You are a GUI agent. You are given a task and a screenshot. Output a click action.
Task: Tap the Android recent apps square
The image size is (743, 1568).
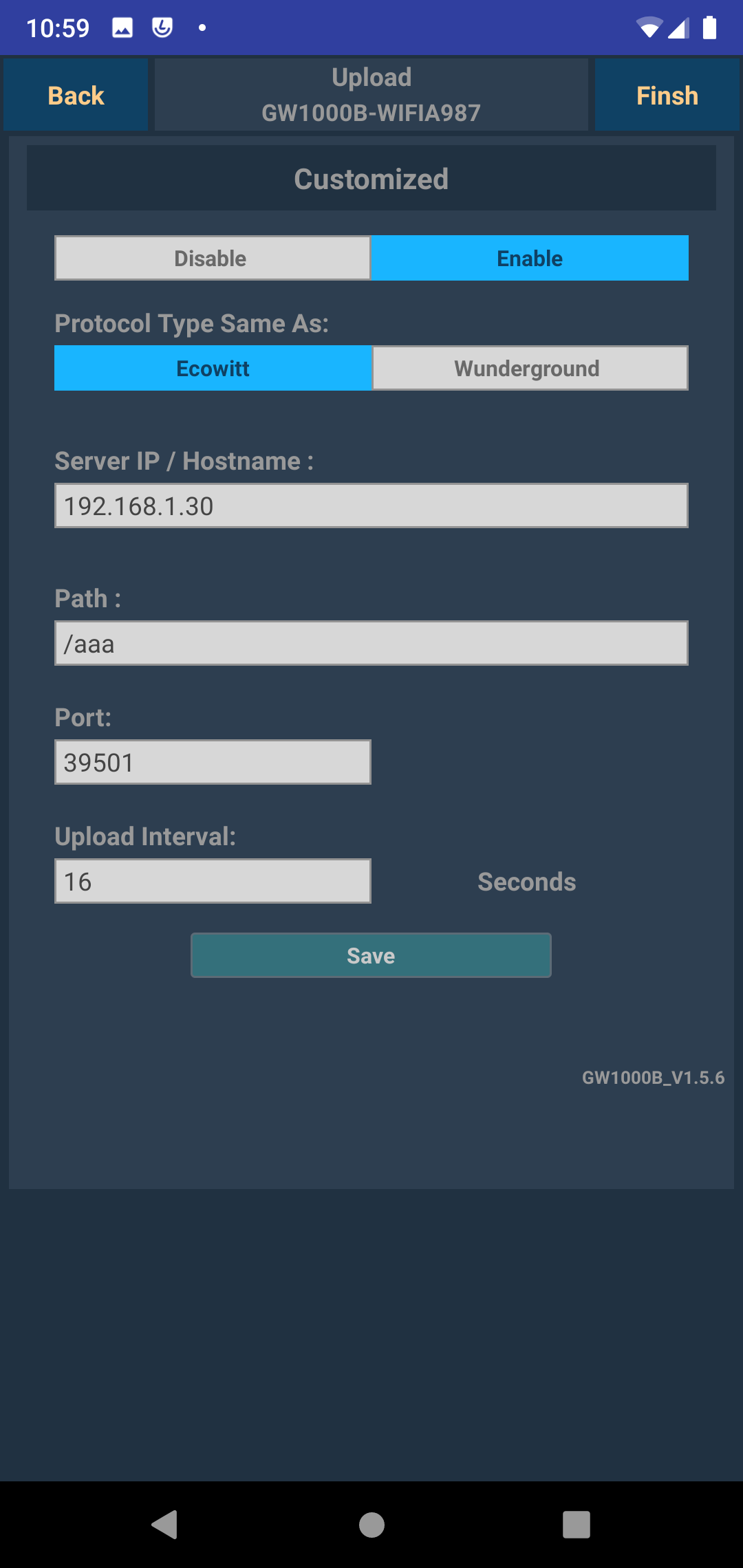(x=577, y=1525)
